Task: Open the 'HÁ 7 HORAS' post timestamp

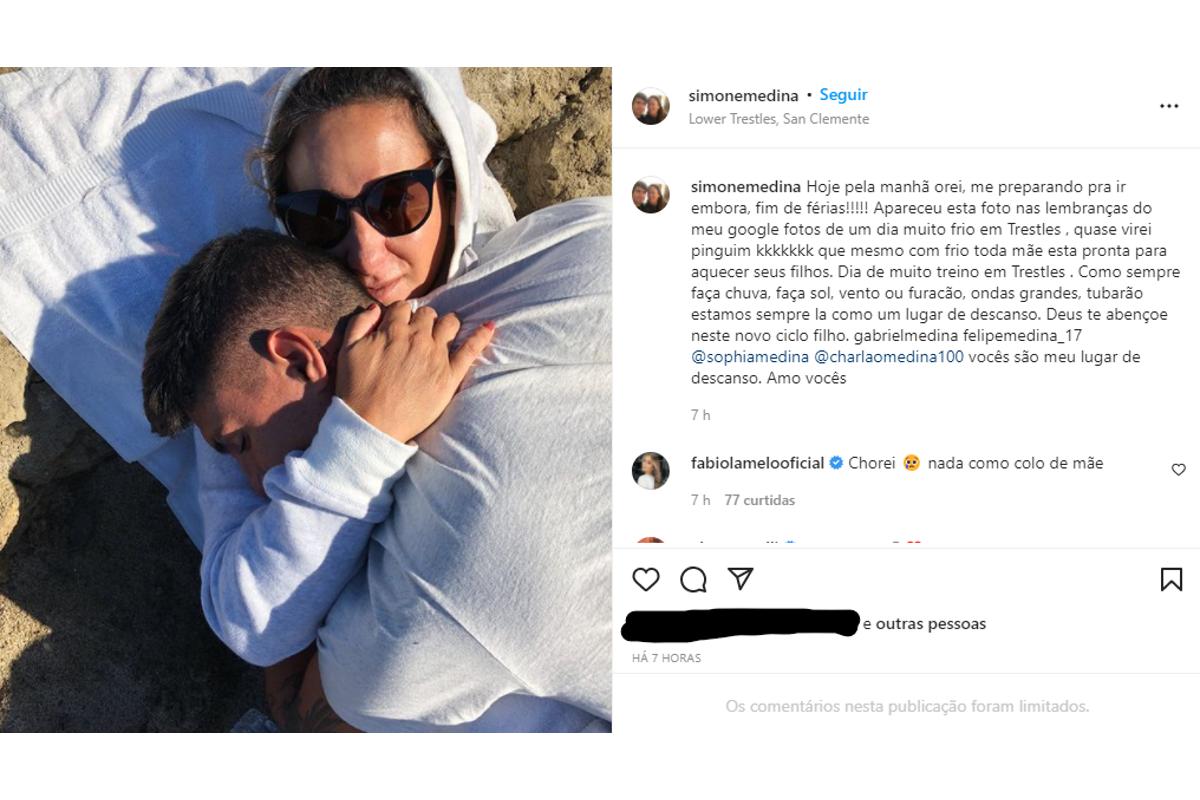Action: (x=666, y=658)
